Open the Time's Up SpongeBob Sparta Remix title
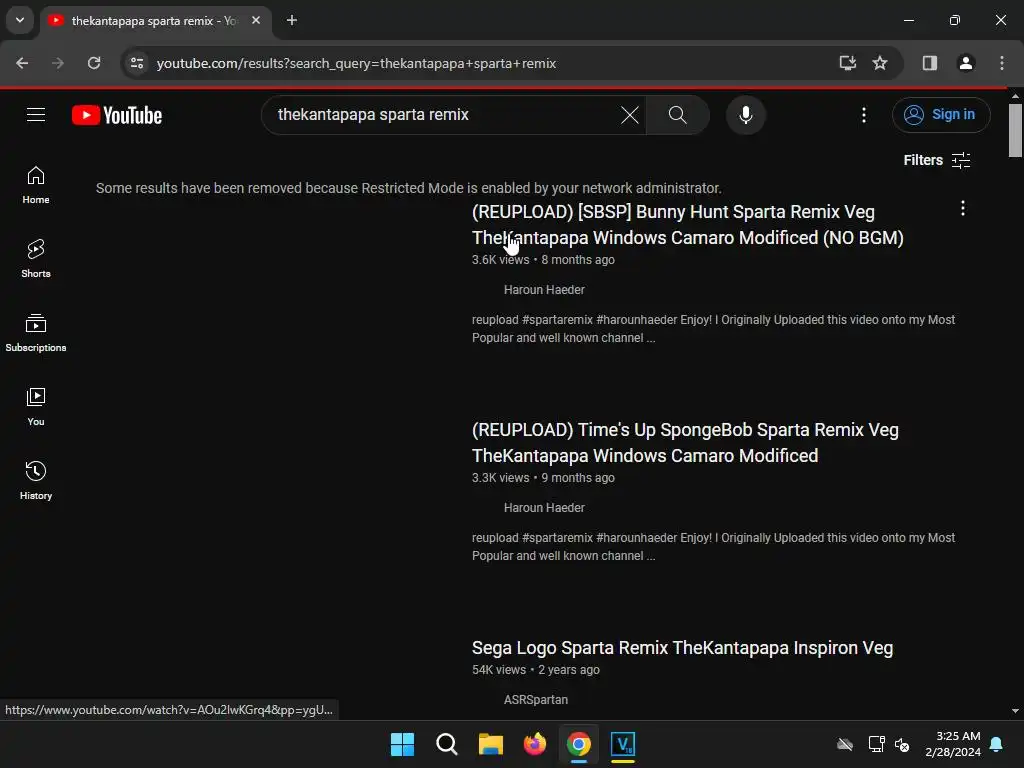This screenshot has width=1024, height=768. coord(685,443)
